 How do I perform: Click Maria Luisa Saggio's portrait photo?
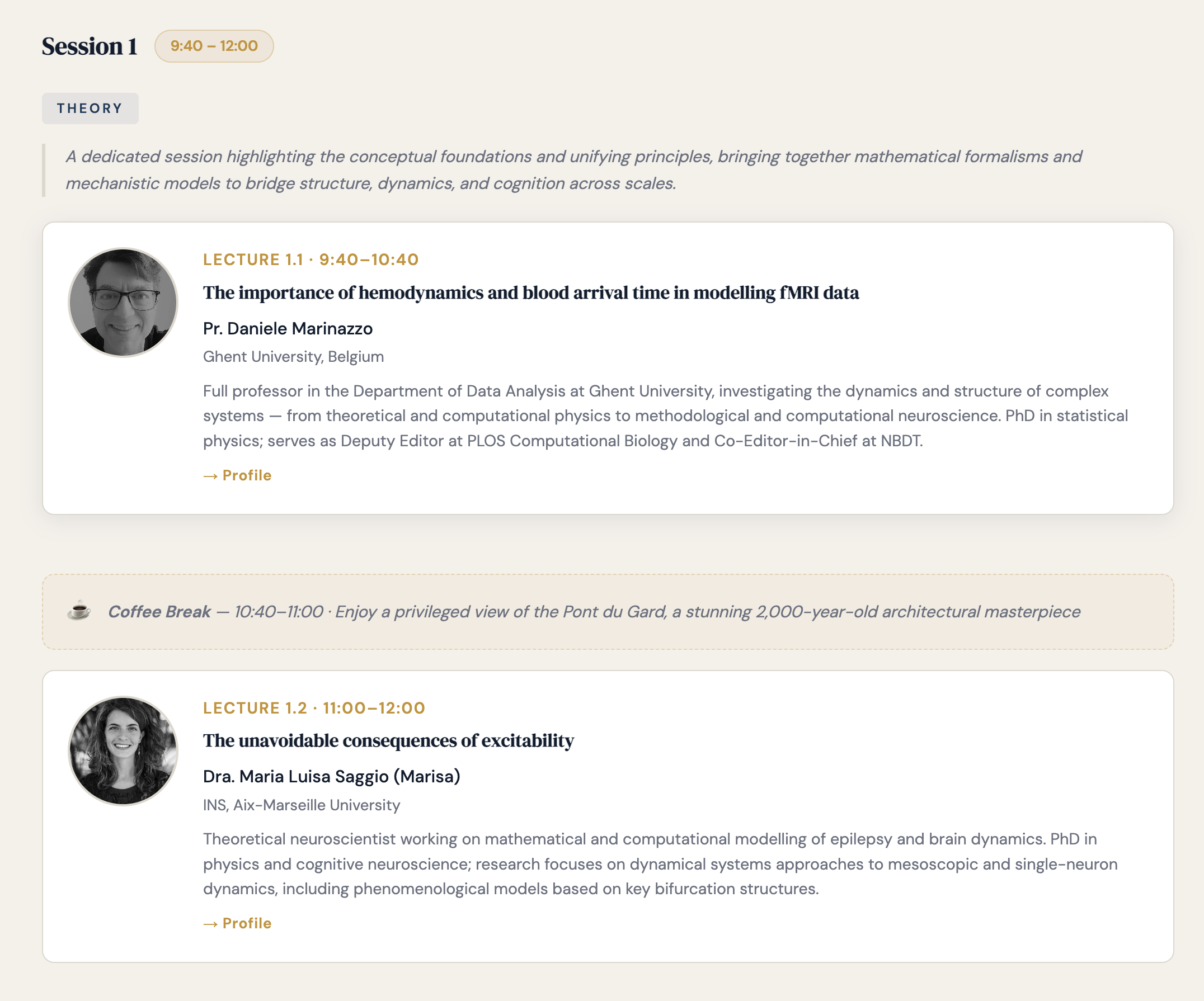pos(123,750)
